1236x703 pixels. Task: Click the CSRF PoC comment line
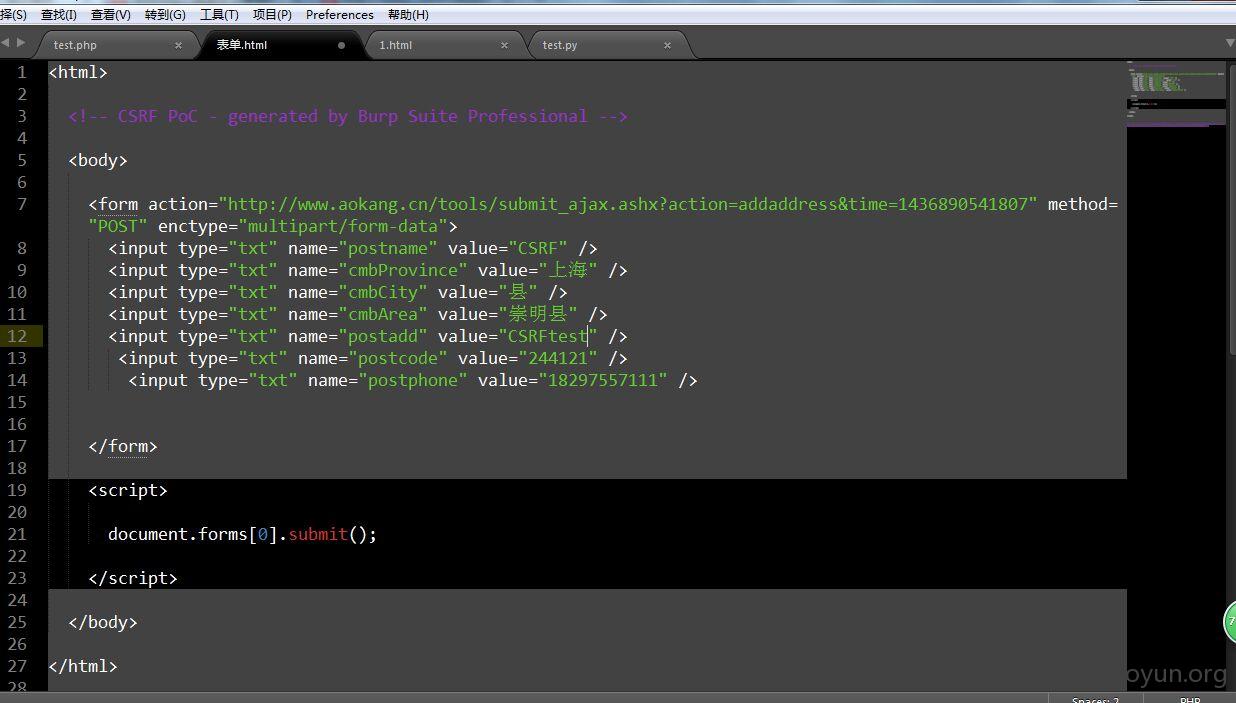coord(348,116)
